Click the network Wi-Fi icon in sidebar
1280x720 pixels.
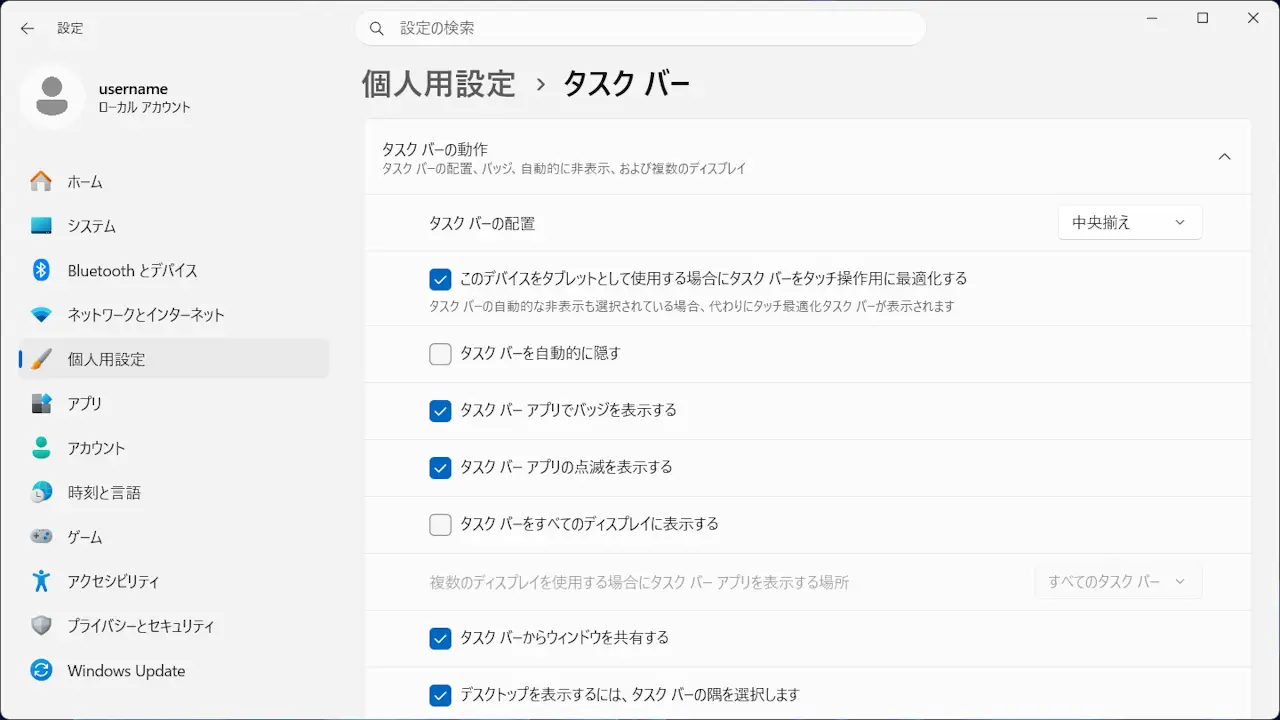click(41, 315)
